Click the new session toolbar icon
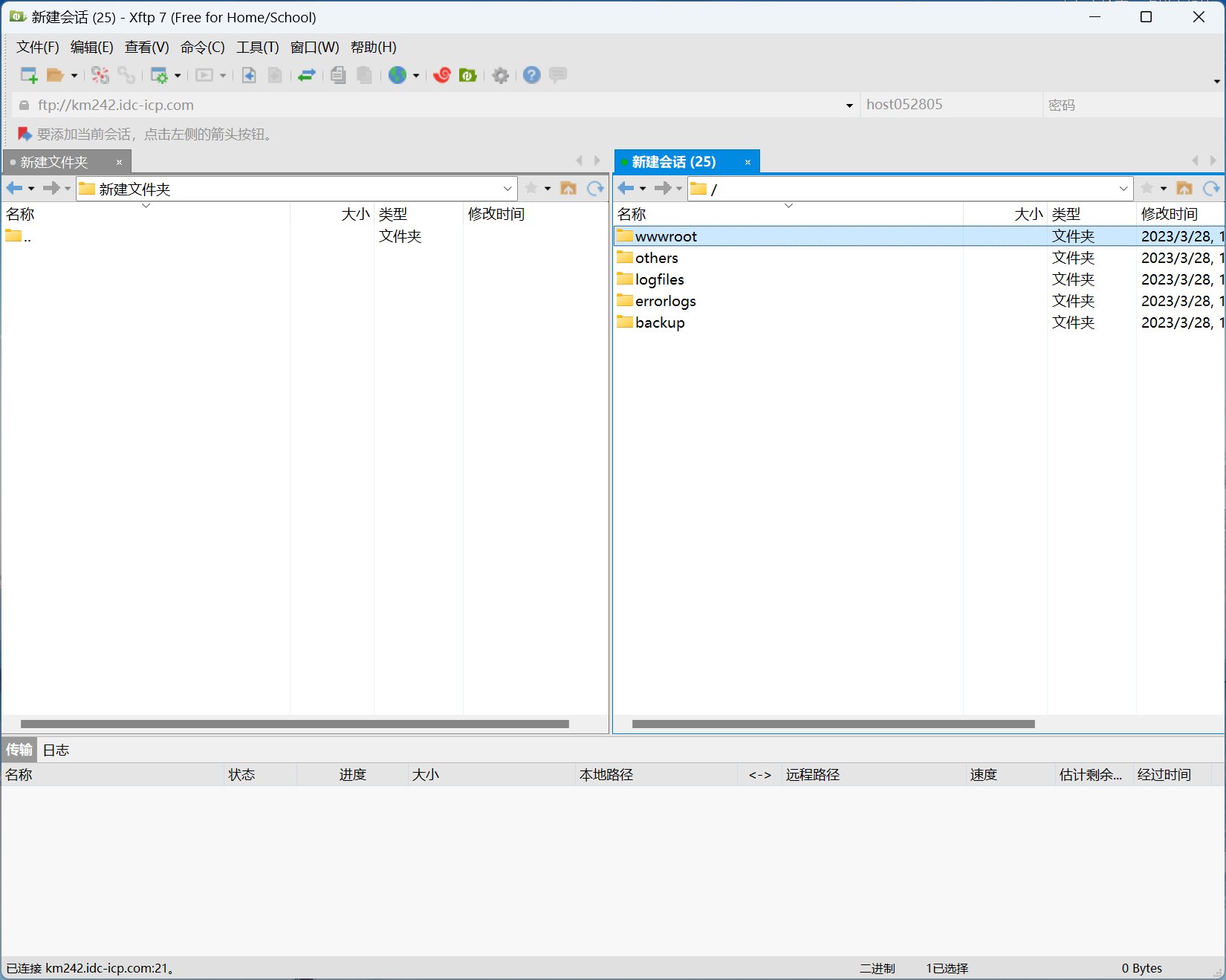The image size is (1226, 980). pos(28,75)
